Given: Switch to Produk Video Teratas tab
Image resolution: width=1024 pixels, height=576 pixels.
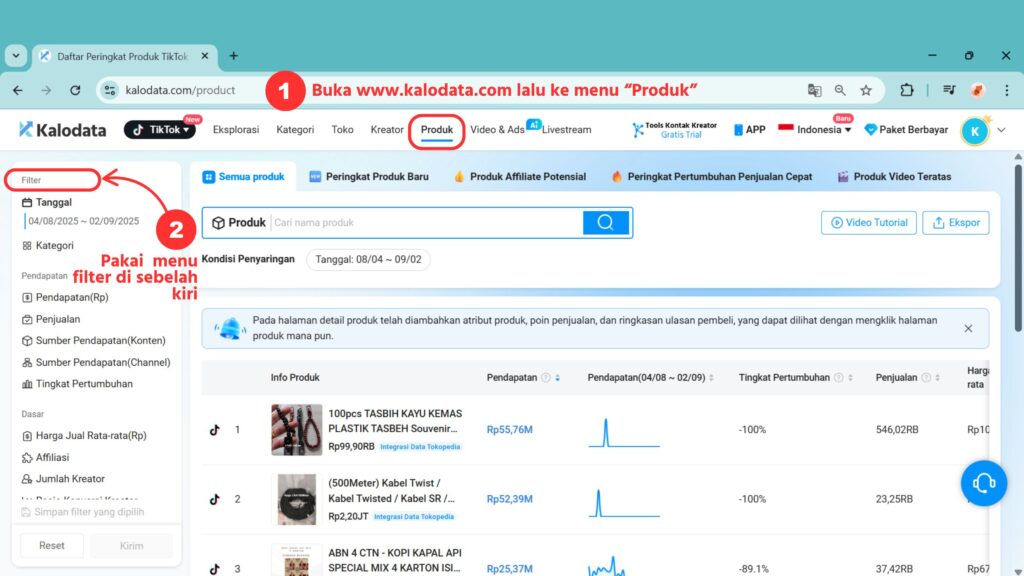Looking at the screenshot, I should click(894, 177).
